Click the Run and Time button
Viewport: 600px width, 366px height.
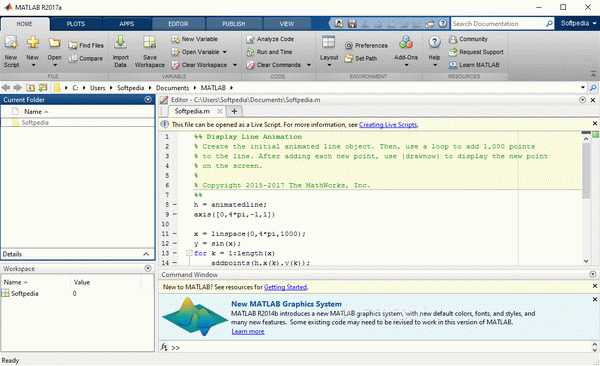click(x=269, y=52)
